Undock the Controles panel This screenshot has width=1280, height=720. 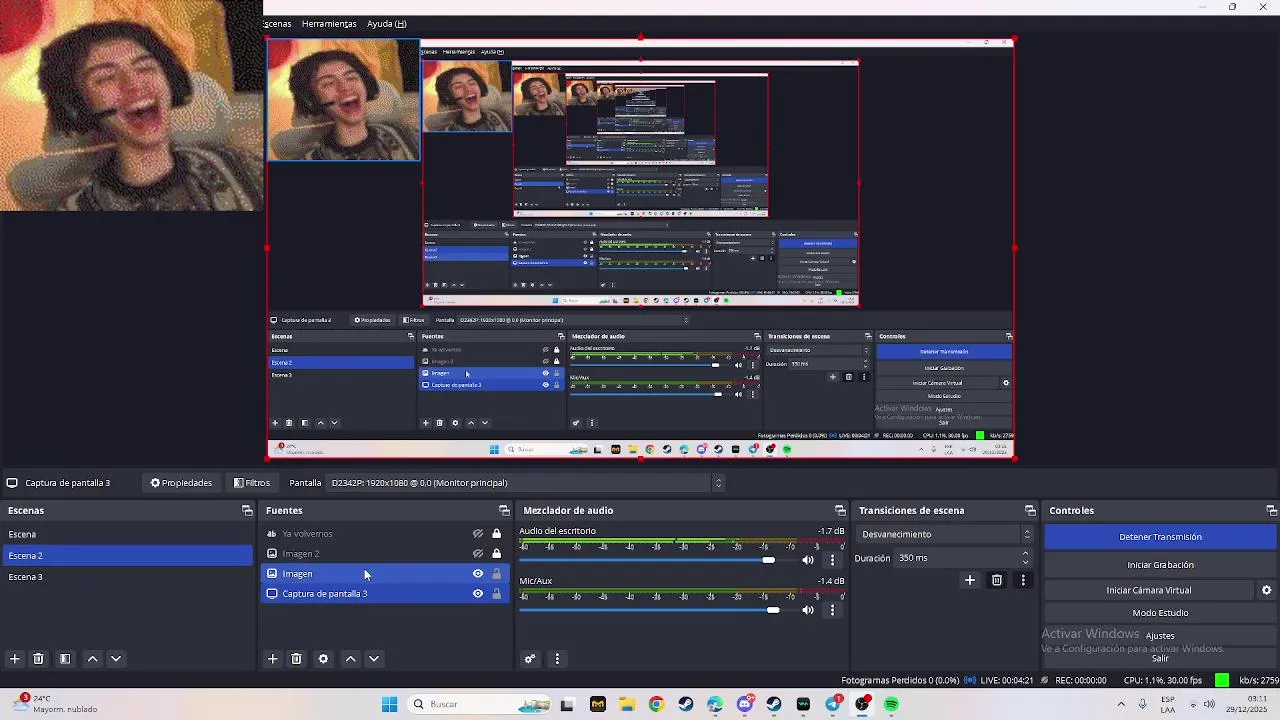pyautogui.click(x=1271, y=510)
